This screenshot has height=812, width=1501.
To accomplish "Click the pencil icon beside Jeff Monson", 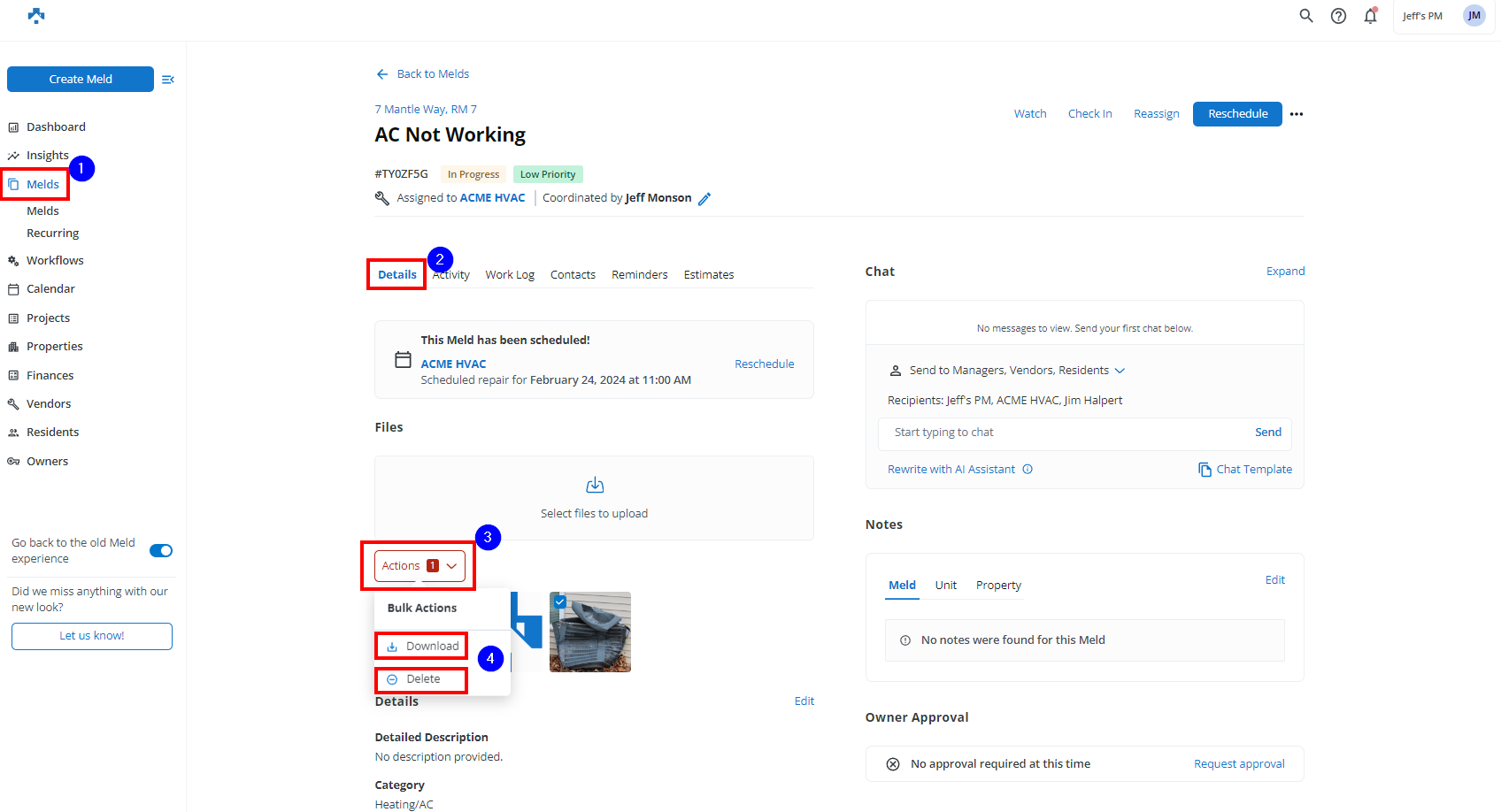I will [704, 199].
